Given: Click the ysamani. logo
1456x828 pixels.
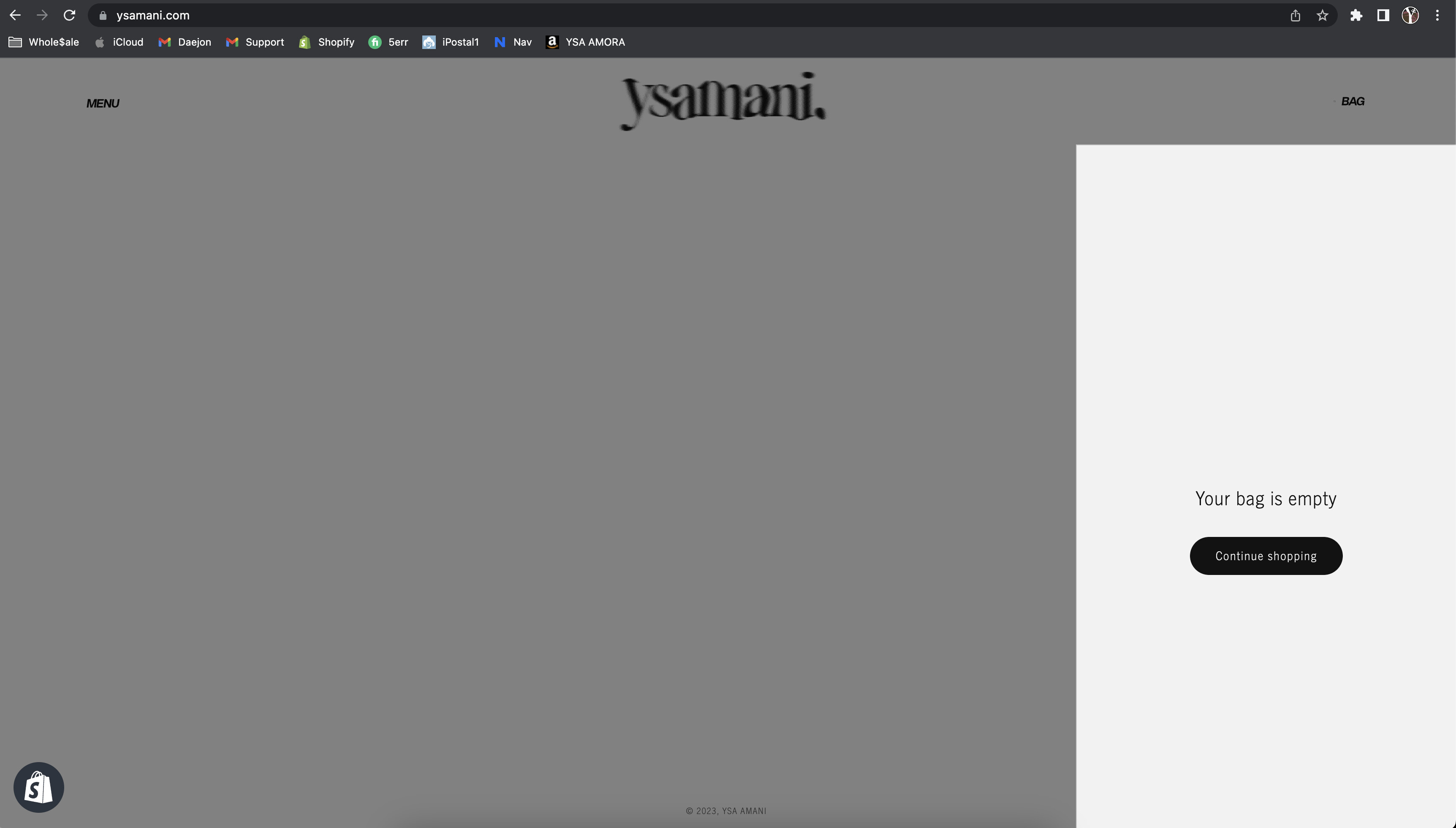Looking at the screenshot, I should click(x=723, y=101).
